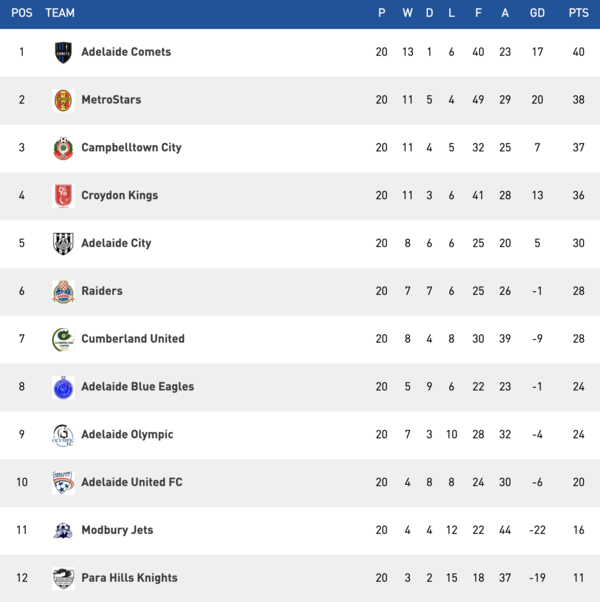This screenshot has width=600, height=602.
Task: Click the MetroStars team crest
Action: click(x=63, y=100)
